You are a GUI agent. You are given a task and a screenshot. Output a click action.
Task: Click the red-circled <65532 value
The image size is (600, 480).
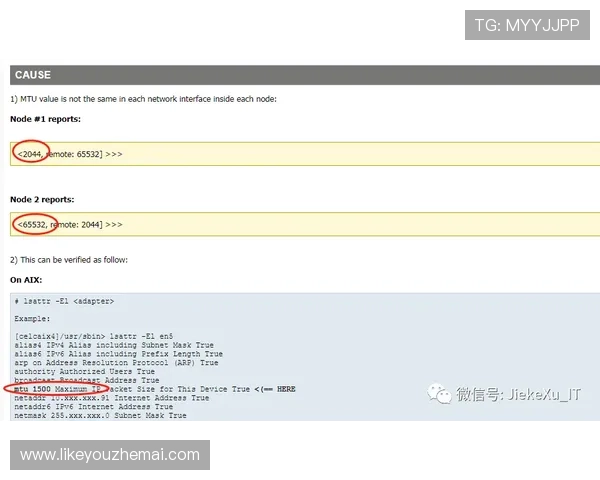pos(35,225)
